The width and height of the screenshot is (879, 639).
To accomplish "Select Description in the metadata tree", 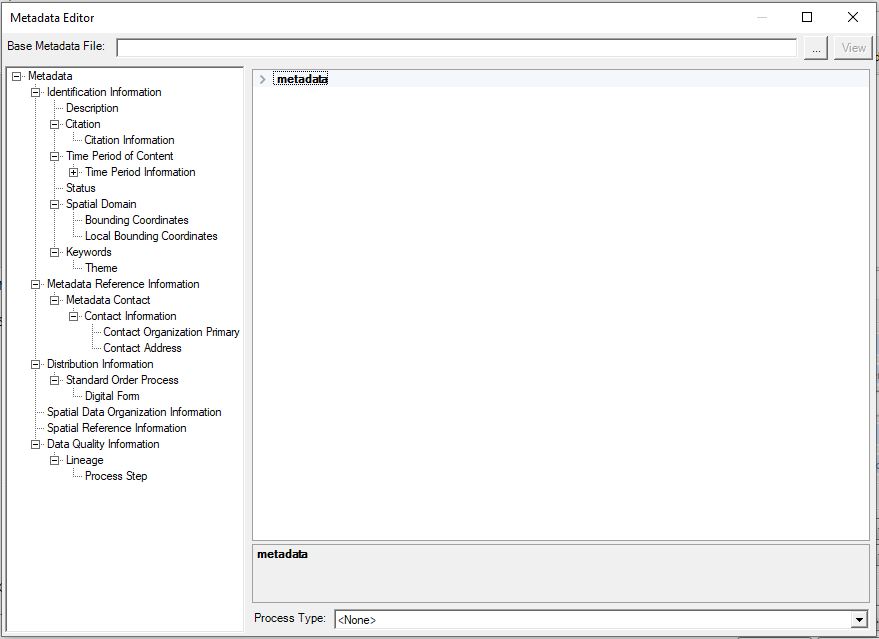I will coord(92,108).
